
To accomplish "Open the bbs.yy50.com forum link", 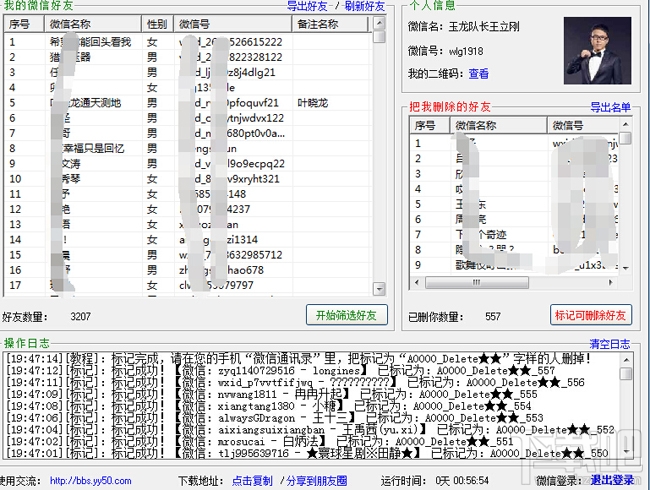I will (x=90, y=481).
